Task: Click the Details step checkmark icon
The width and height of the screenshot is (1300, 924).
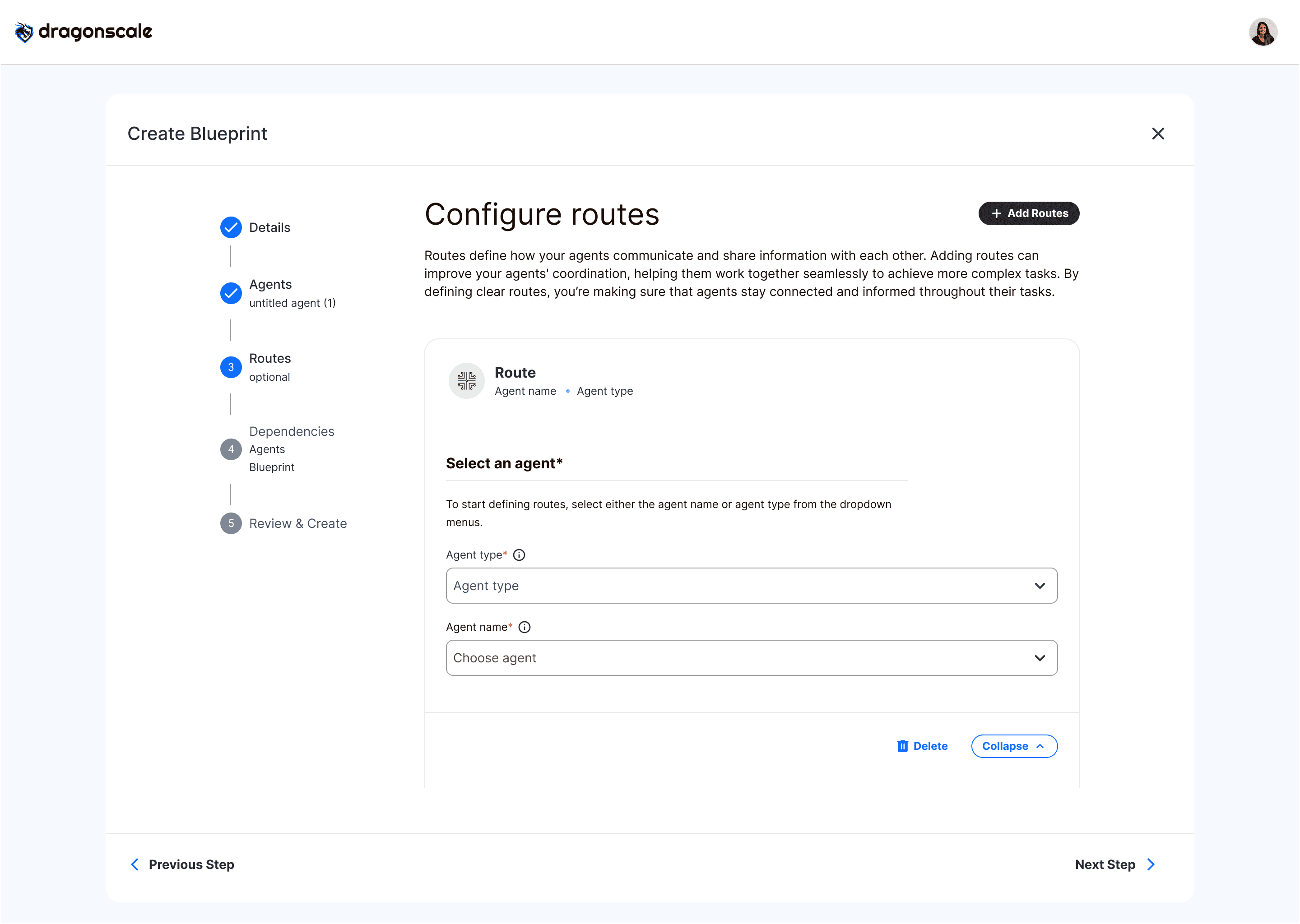Action: tap(231, 227)
